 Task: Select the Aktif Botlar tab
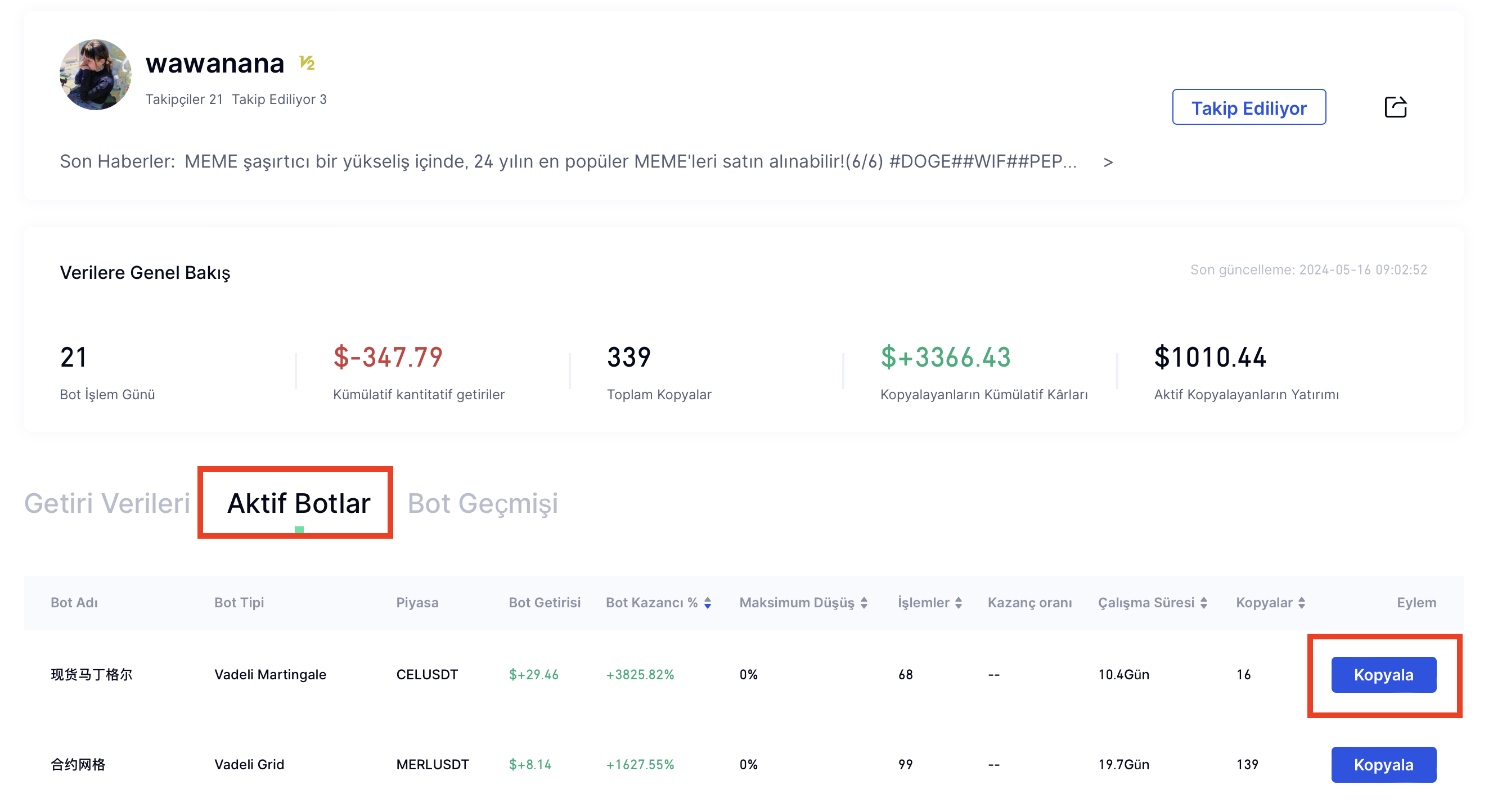(299, 503)
